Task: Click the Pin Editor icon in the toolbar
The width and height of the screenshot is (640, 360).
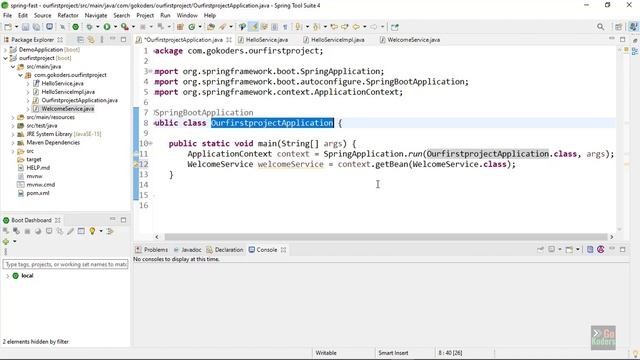Action: [395, 27]
